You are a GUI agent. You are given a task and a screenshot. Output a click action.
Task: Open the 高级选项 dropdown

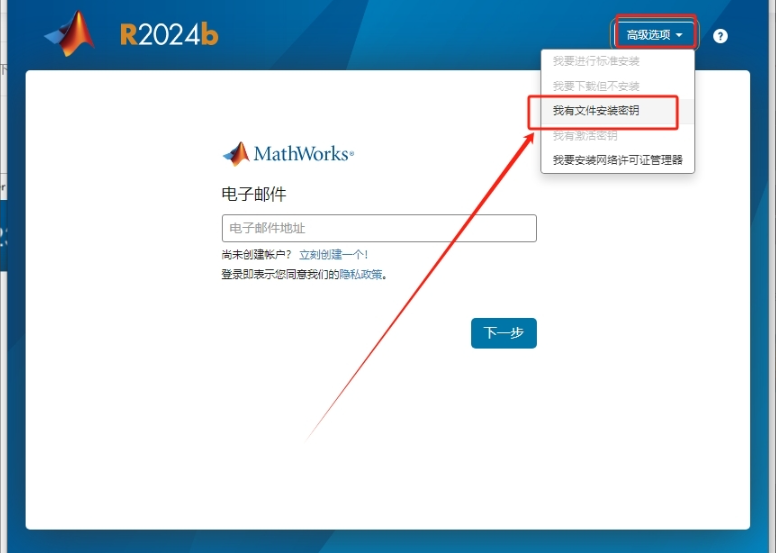pos(654,35)
